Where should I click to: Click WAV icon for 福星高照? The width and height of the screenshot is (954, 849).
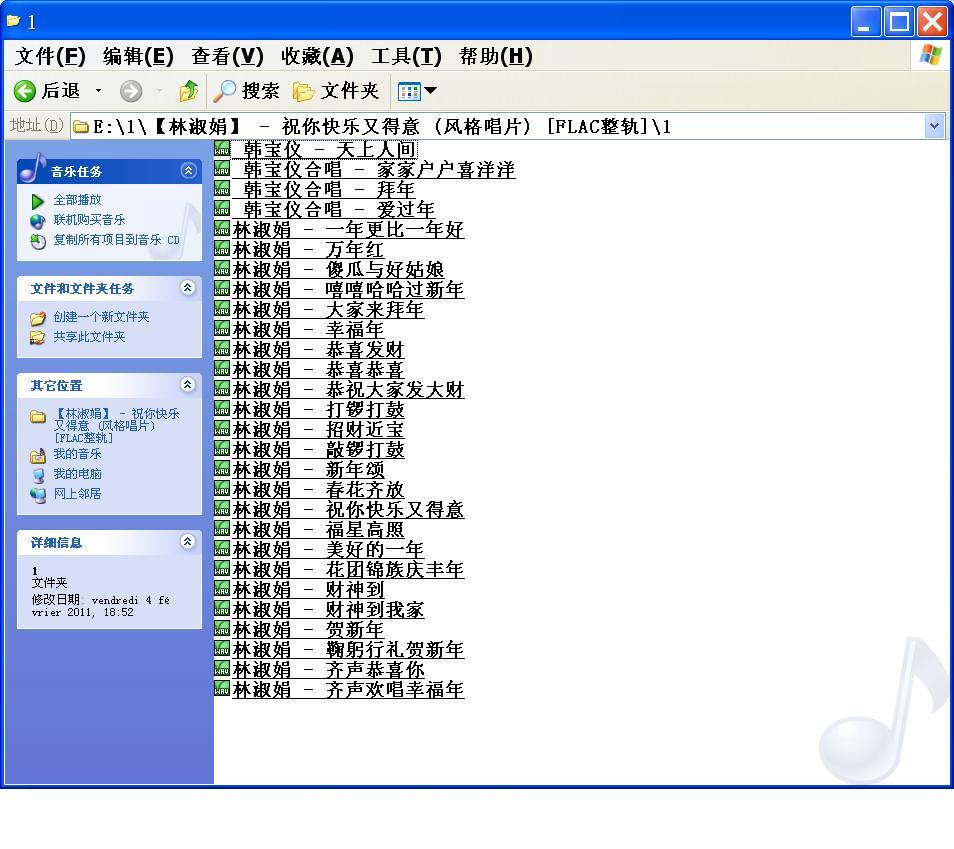click(222, 529)
